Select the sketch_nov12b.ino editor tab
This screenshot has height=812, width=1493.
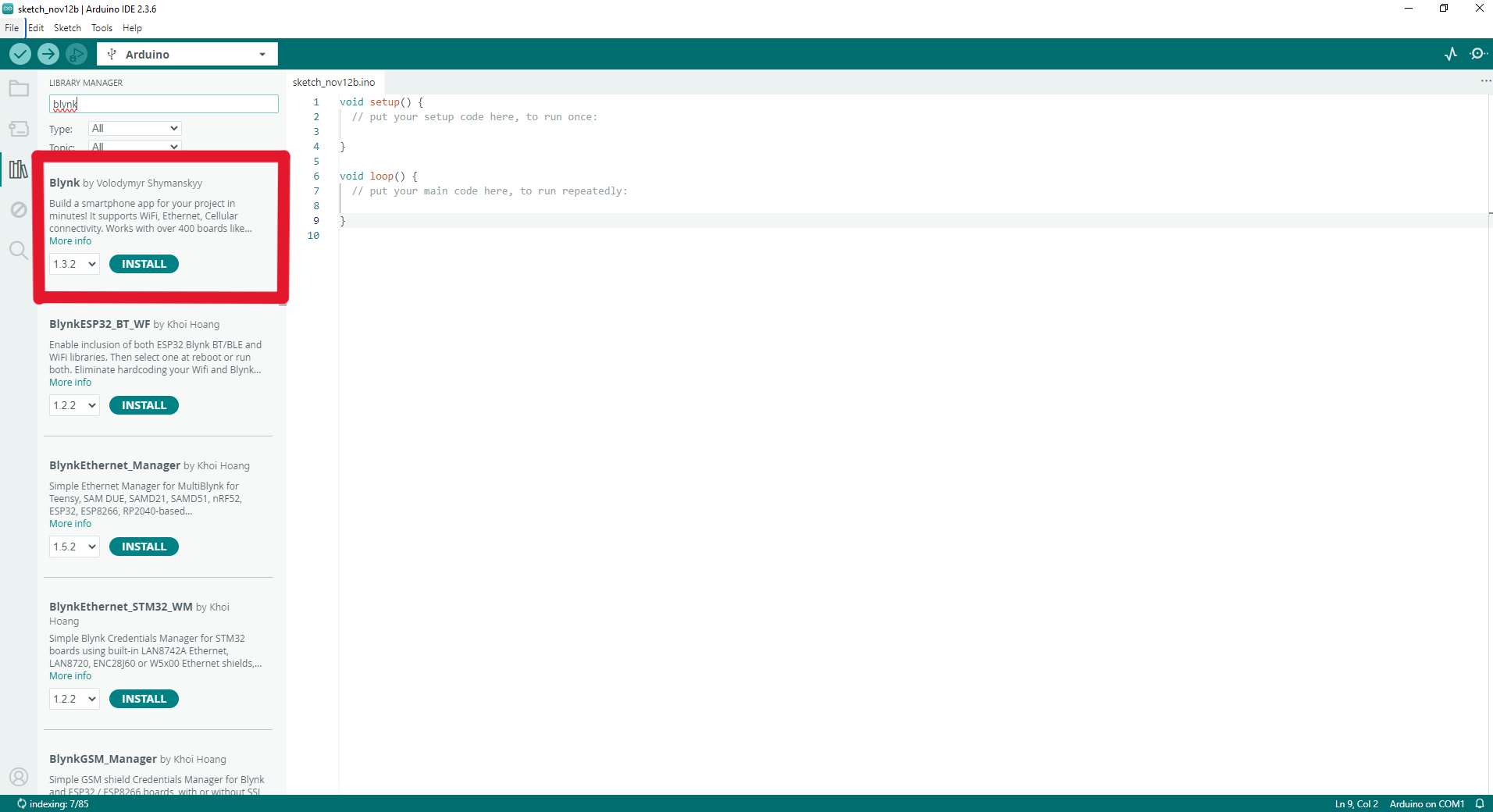pos(334,82)
